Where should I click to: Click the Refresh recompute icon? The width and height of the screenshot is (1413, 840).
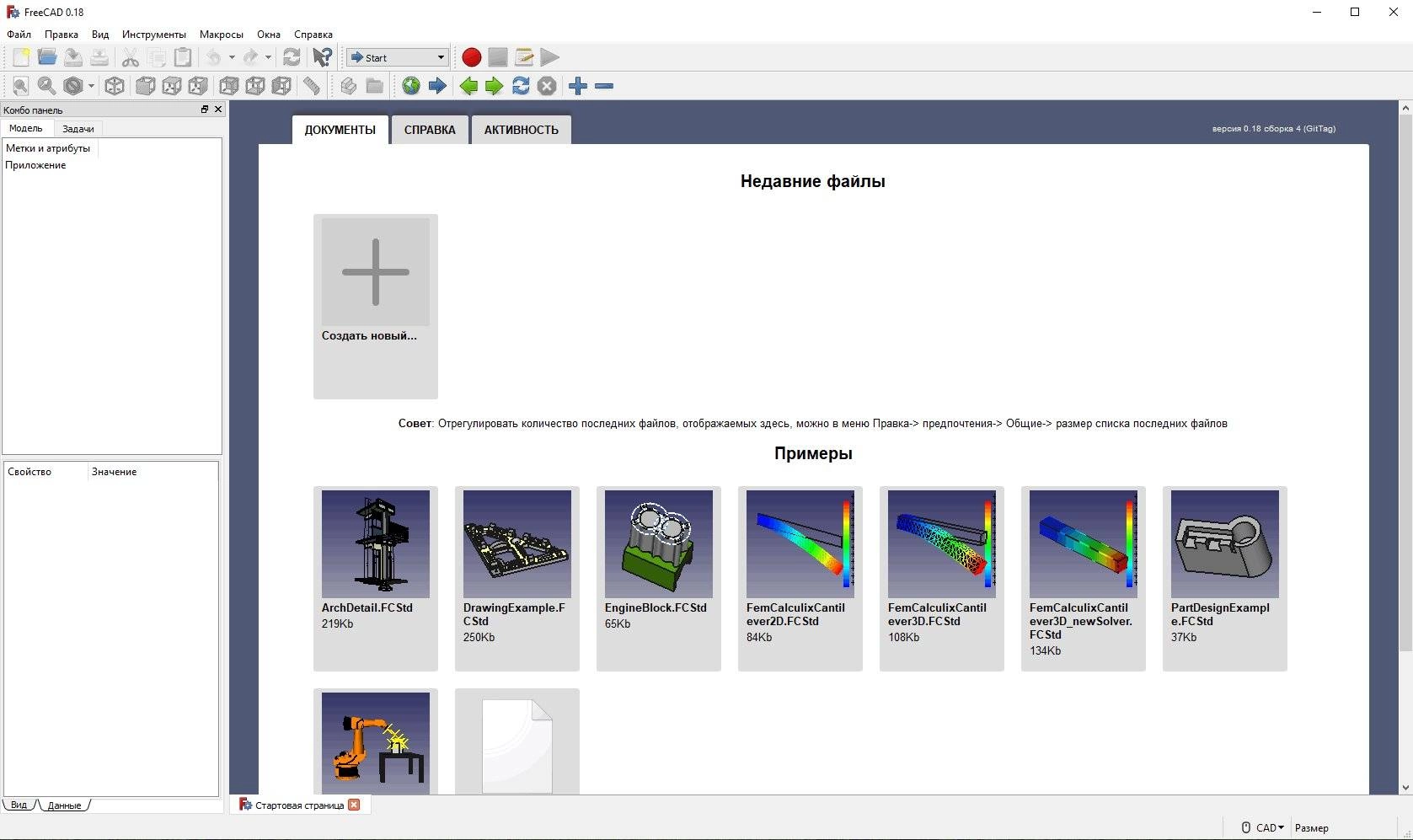click(292, 57)
